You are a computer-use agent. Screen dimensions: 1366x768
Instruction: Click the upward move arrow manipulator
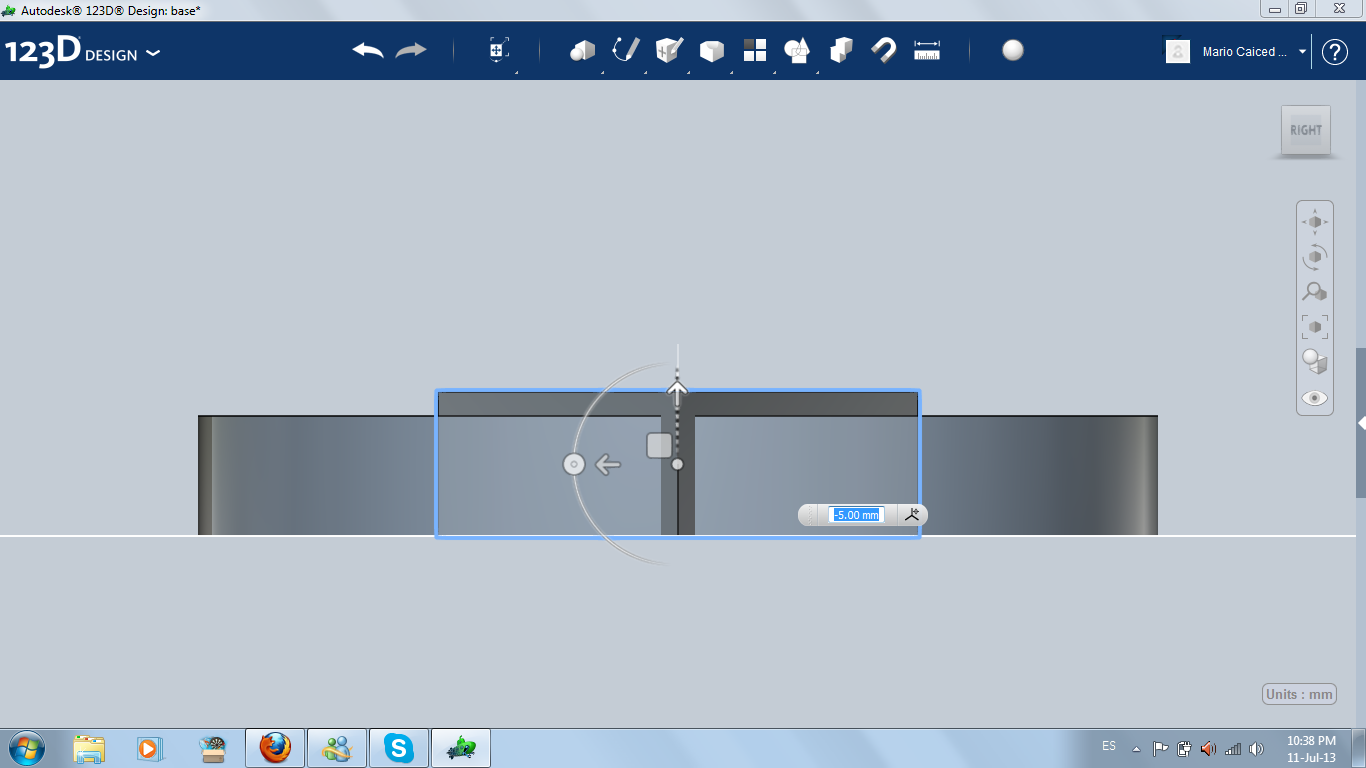pyautogui.click(x=677, y=392)
